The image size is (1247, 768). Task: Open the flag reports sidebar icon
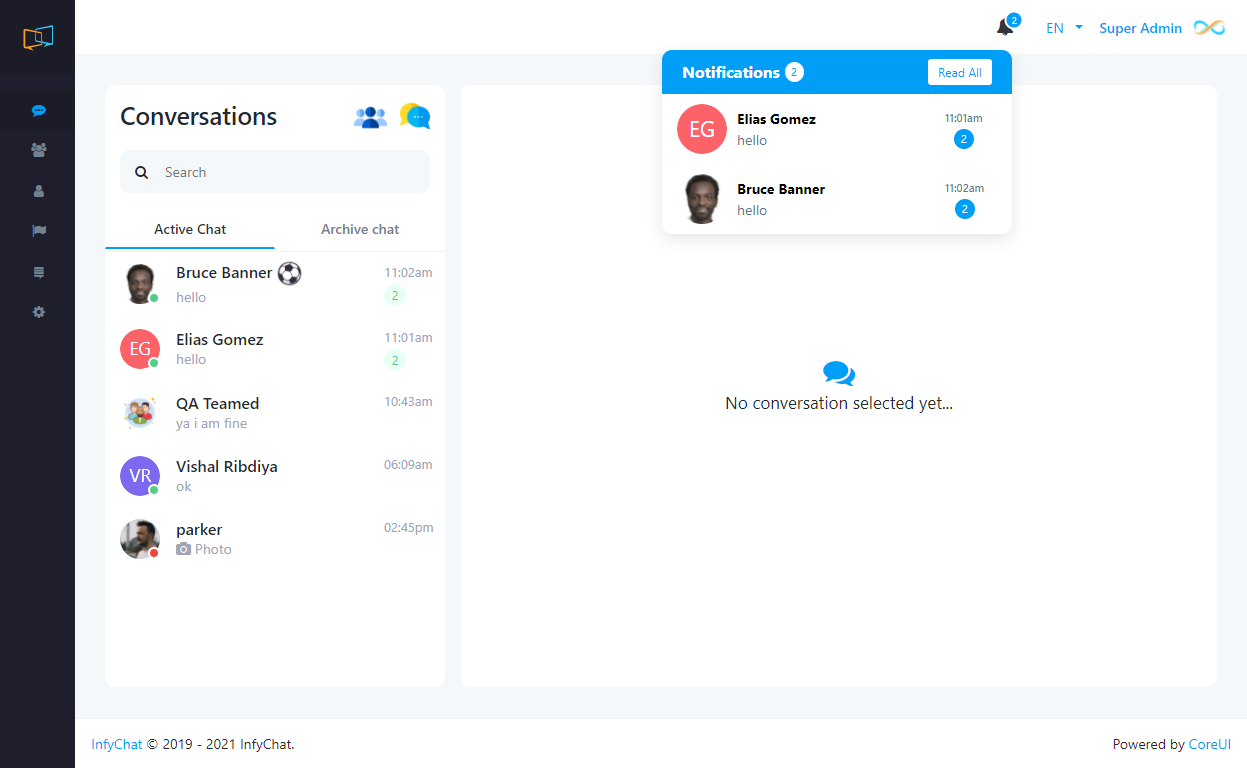tap(38, 231)
